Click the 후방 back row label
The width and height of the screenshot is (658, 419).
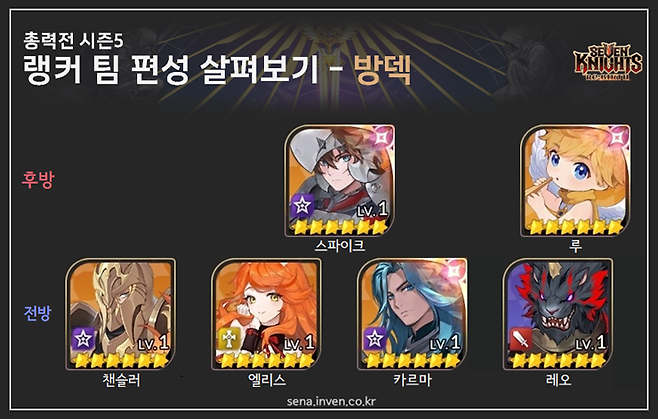(38, 180)
